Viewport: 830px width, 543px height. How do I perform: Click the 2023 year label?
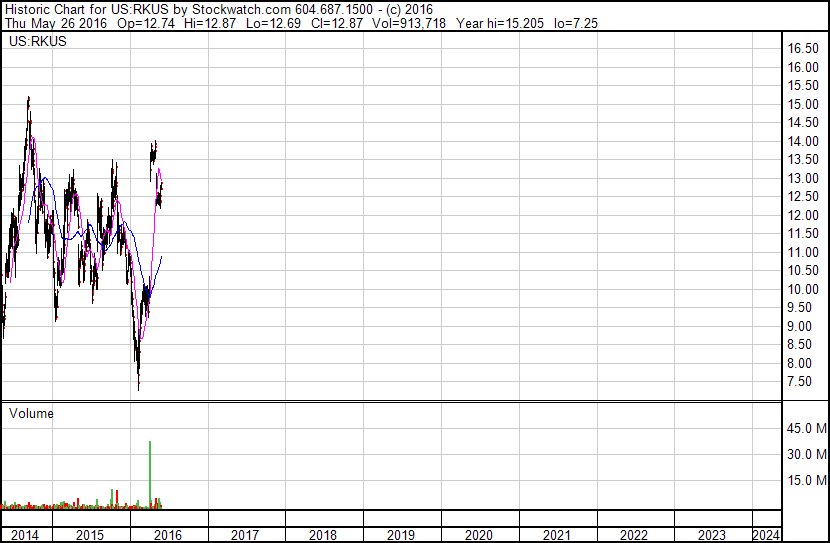pyautogui.click(x=712, y=535)
